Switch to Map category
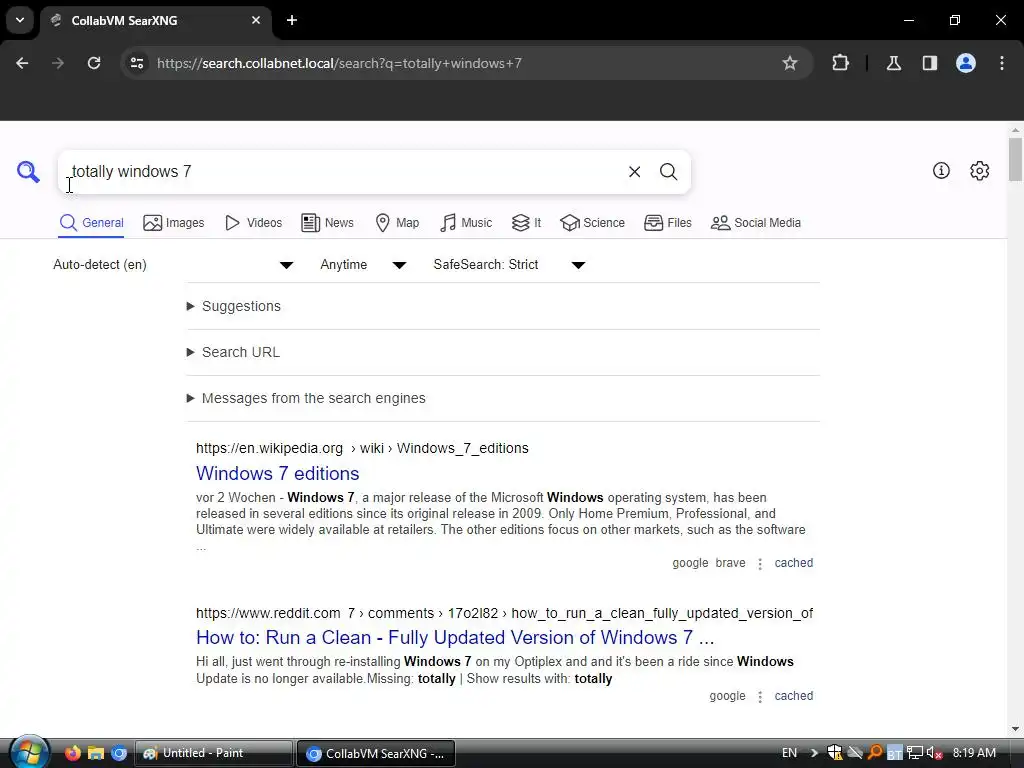The width and height of the screenshot is (1024, 768). [397, 223]
